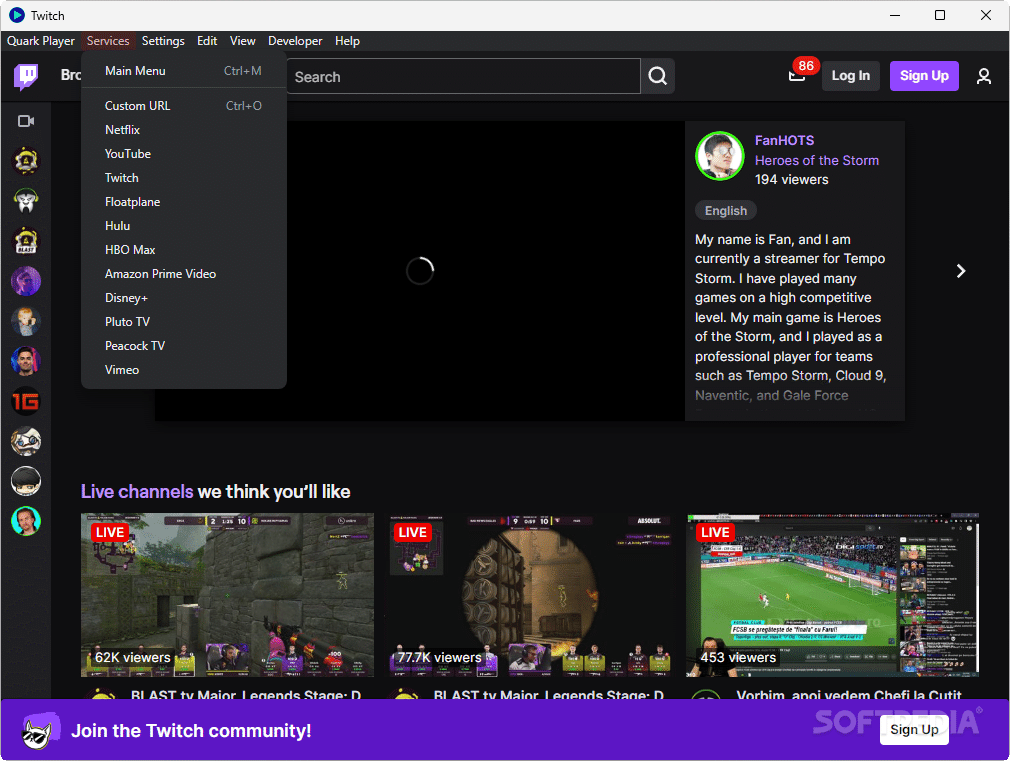Select Vimeo service

click(184, 370)
